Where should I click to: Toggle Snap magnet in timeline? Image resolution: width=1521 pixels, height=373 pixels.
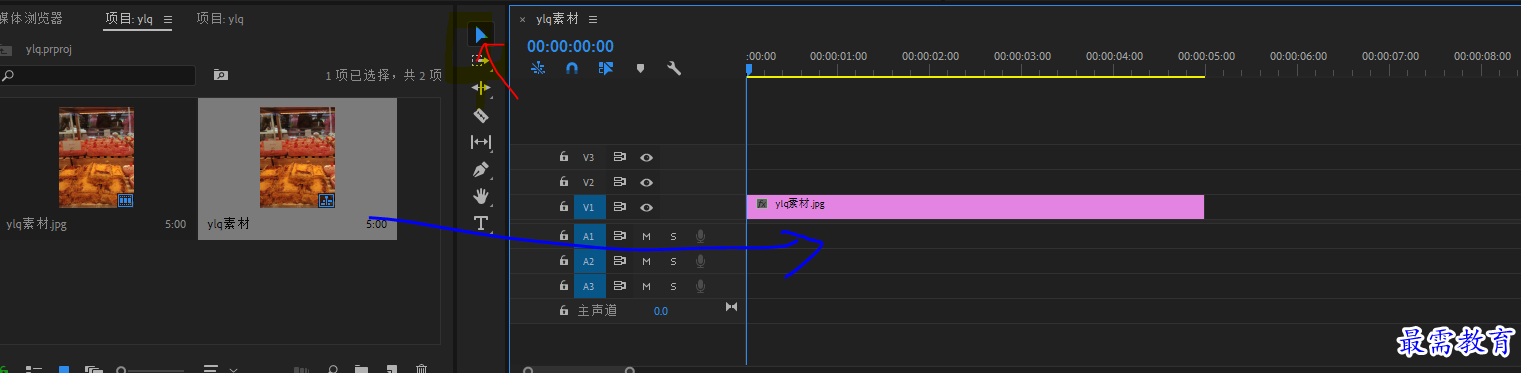pyautogui.click(x=572, y=69)
